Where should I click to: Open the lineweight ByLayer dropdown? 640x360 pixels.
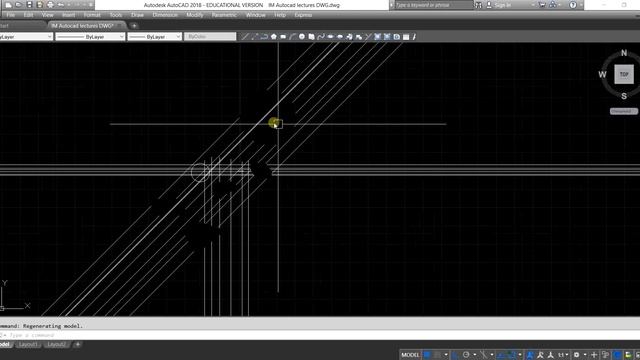pos(155,37)
